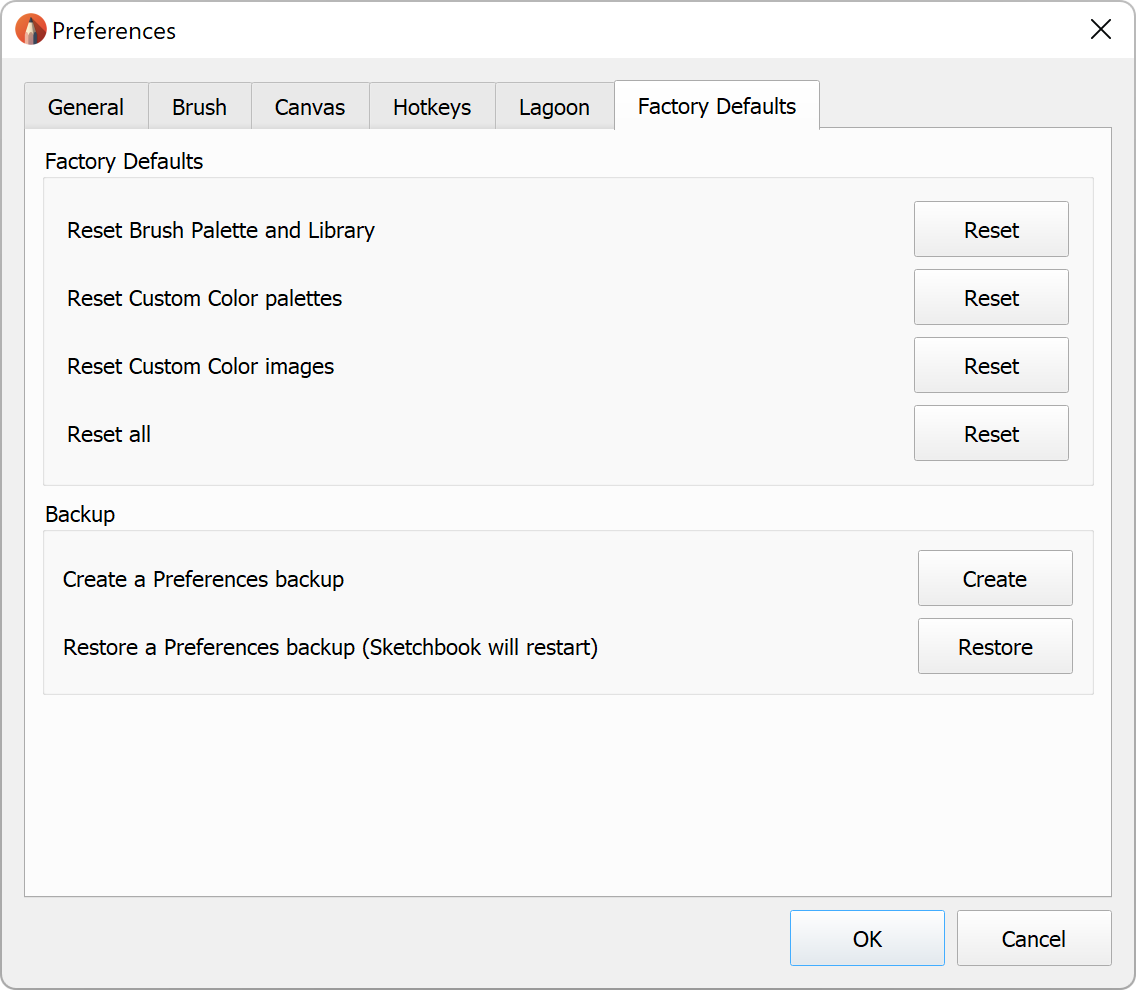Close the Preferences dialog window
This screenshot has height=990, width=1136.
1100,30
